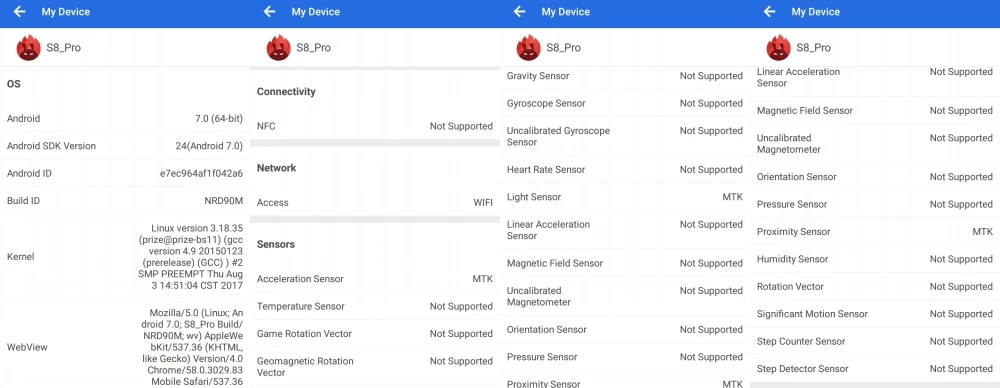Select the Game Rotation Vector label
Image resolution: width=1000 pixels, height=388 pixels.
(x=304, y=333)
